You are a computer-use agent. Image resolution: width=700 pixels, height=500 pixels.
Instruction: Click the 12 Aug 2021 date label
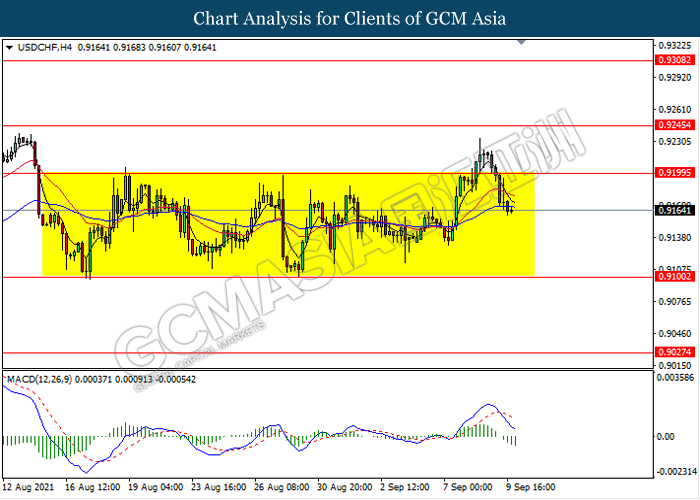pos(30,487)
